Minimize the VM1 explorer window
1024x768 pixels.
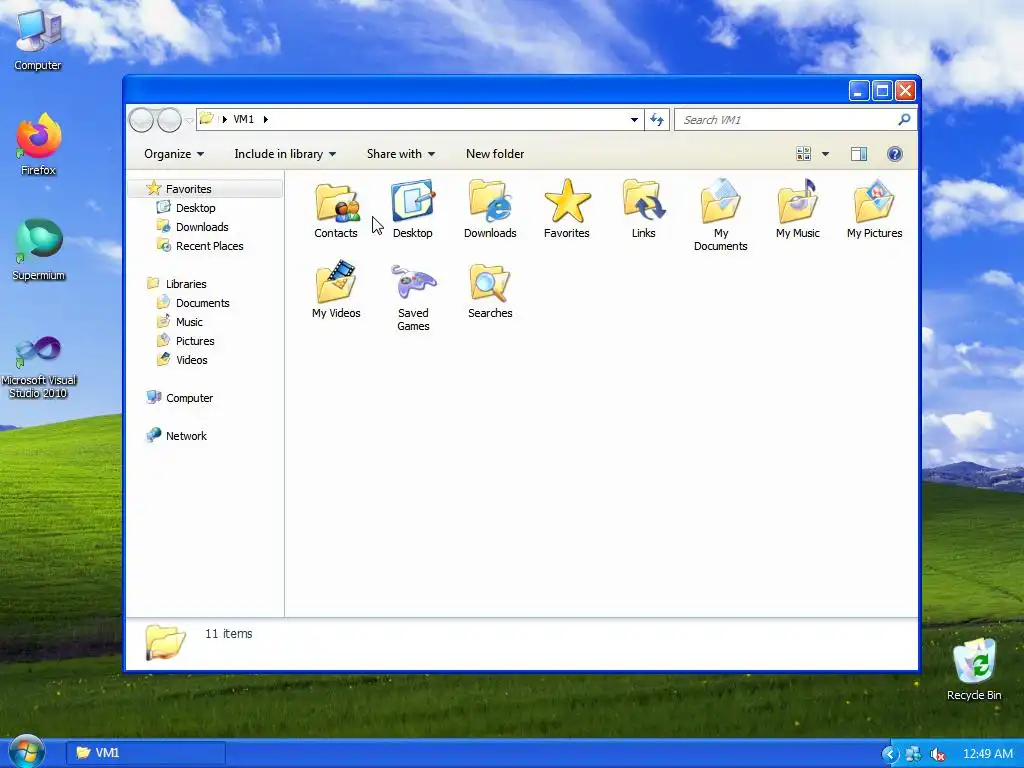(859, 91)
